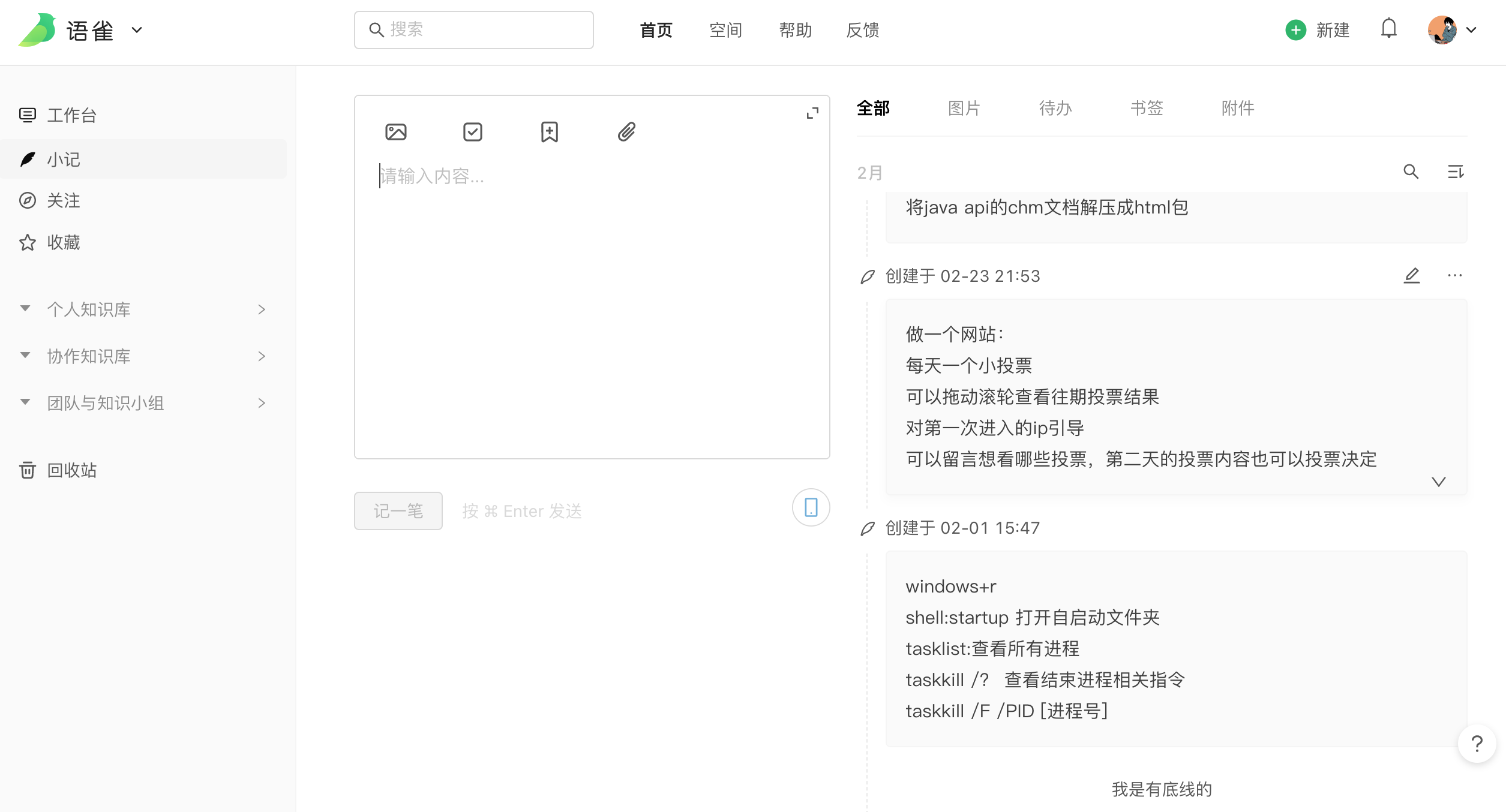Collapse the 协作知识库 section triangle
Image resolution: width=1506 pixels, height=812 pixels.
point(25,356)
